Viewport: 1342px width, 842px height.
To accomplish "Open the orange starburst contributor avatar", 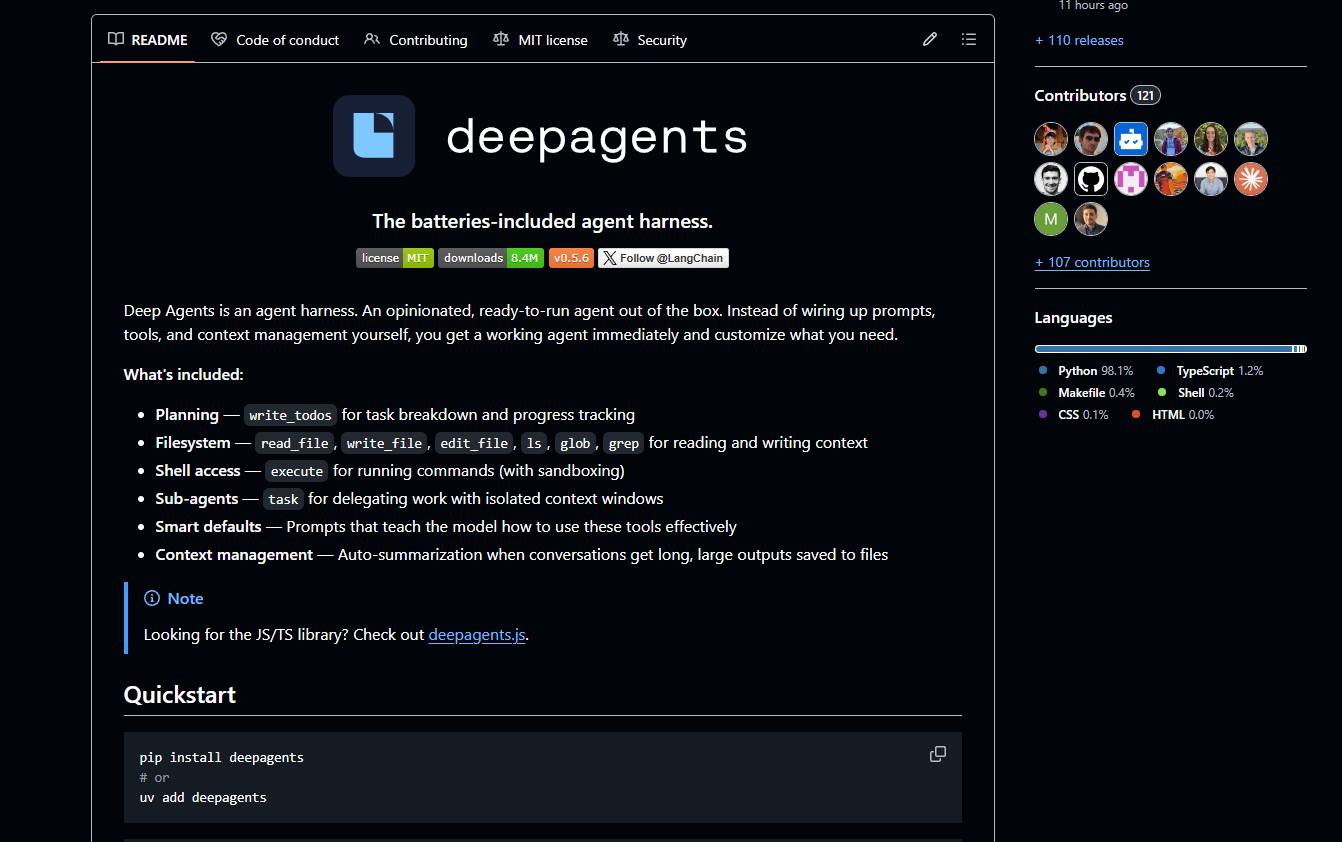I will [x=1251, y=179].
